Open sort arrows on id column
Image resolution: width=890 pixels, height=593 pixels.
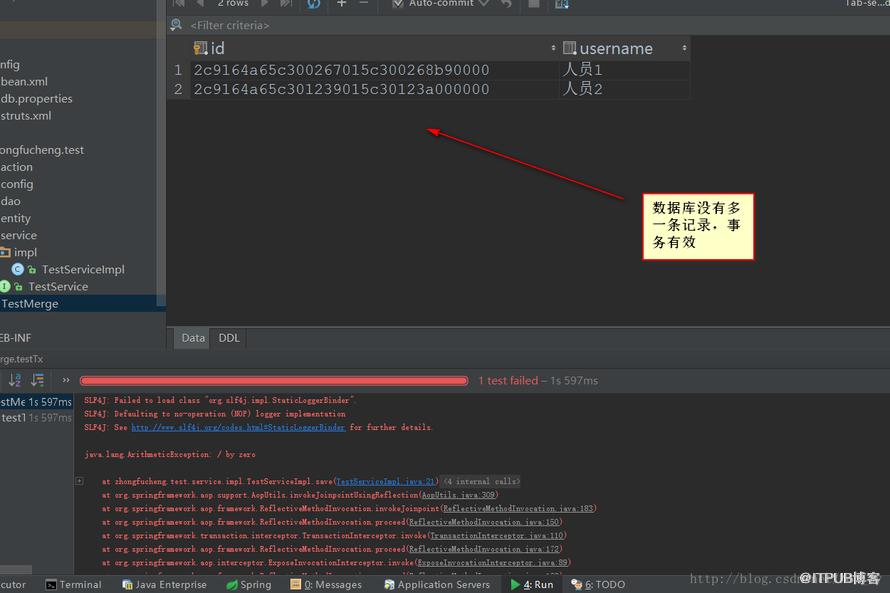pos(553,48)
